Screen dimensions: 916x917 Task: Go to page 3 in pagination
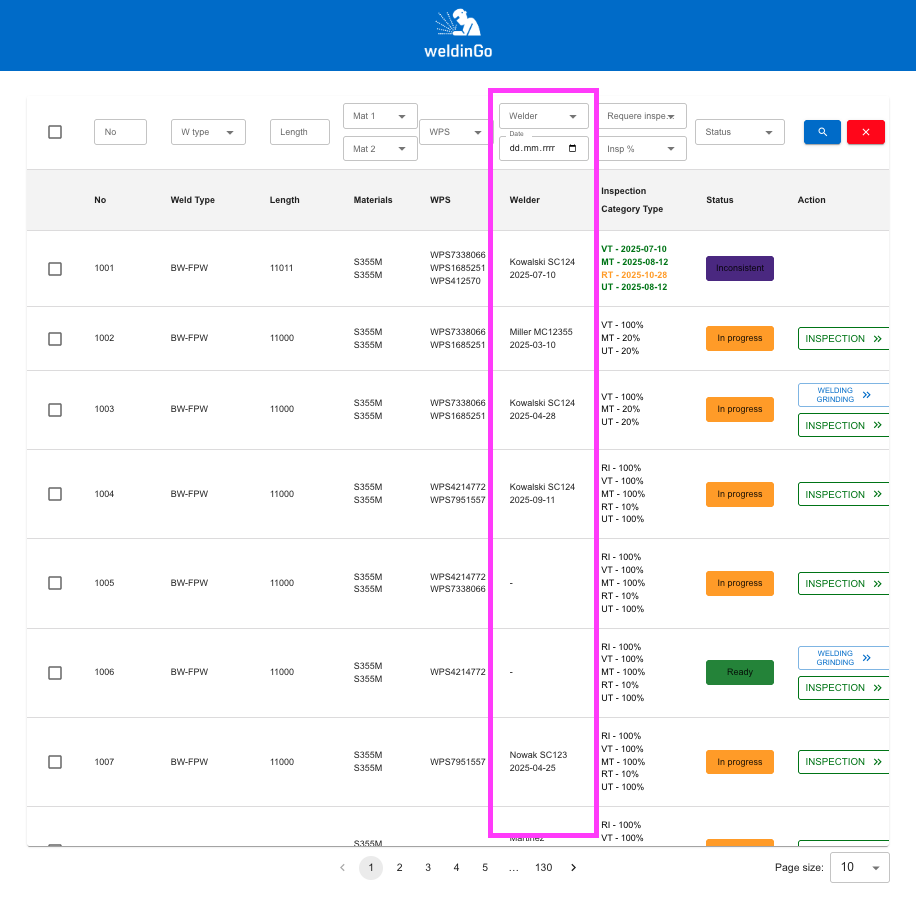428,867
